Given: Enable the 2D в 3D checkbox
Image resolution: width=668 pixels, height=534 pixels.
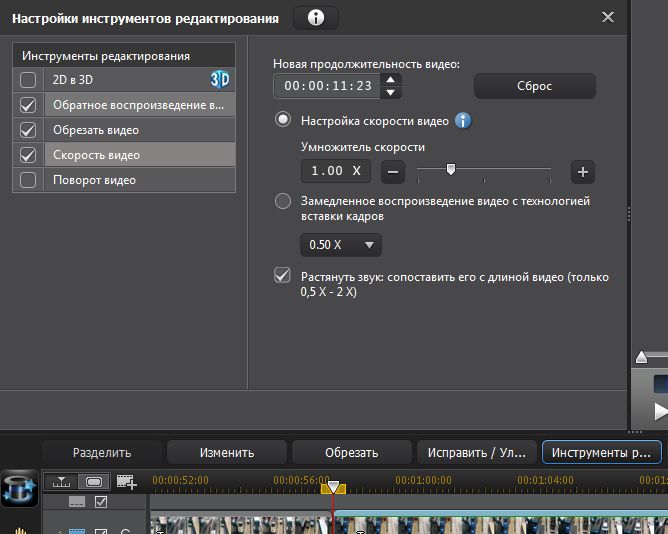Looking at the screenshot, I should [28, 80].
